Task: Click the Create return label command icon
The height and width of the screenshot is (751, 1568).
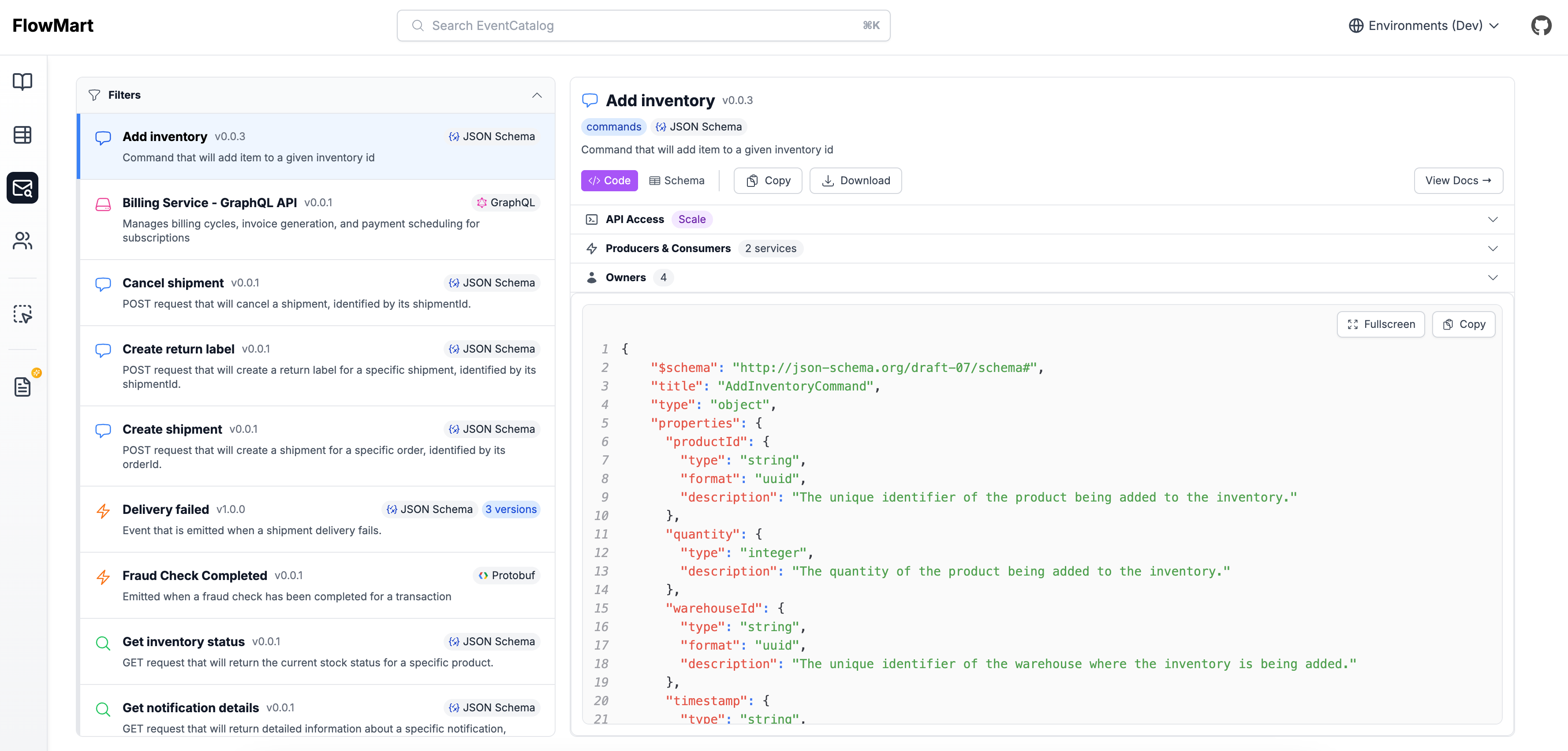Action: 103,350
